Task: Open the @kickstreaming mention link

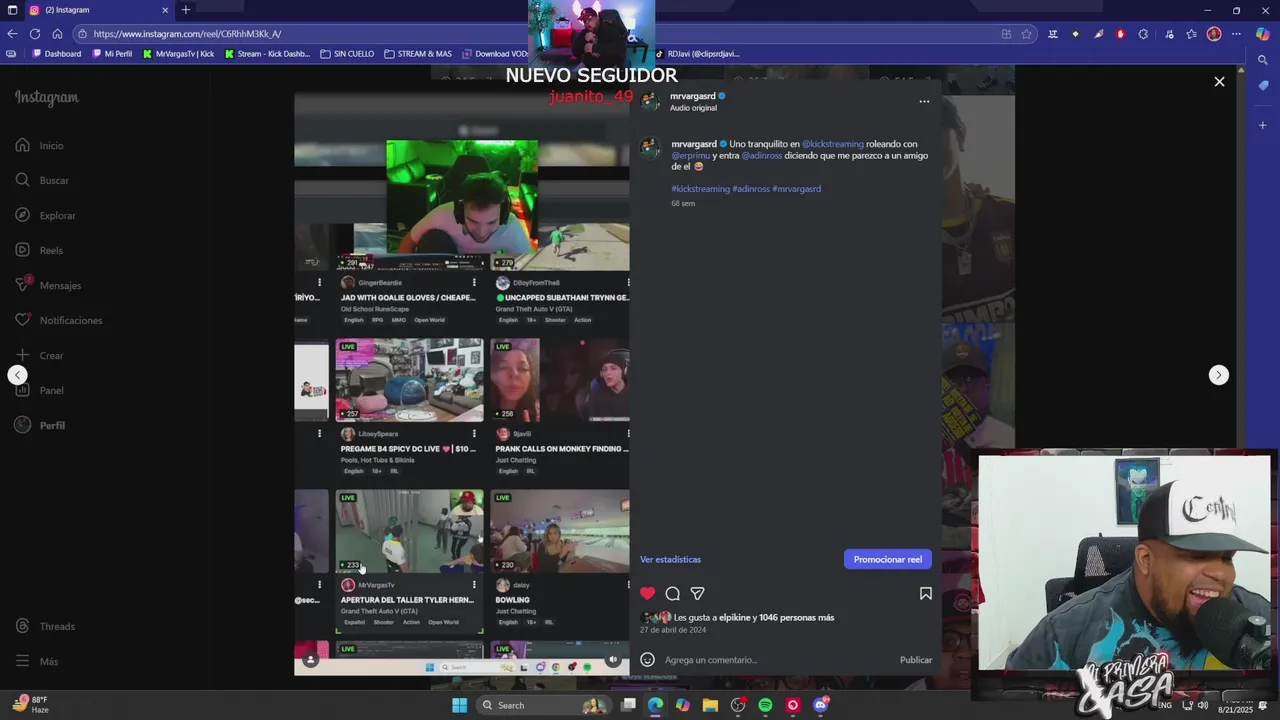Action: [x=832, y=144]
